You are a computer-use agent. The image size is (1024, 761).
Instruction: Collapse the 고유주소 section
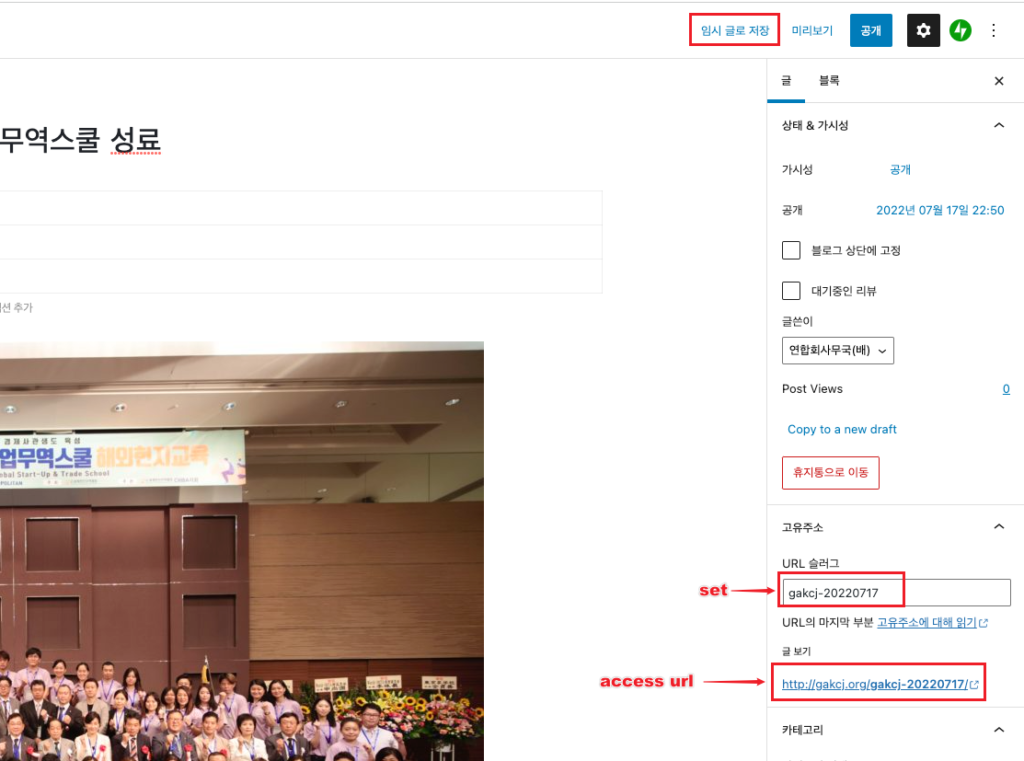pos(998,527)
